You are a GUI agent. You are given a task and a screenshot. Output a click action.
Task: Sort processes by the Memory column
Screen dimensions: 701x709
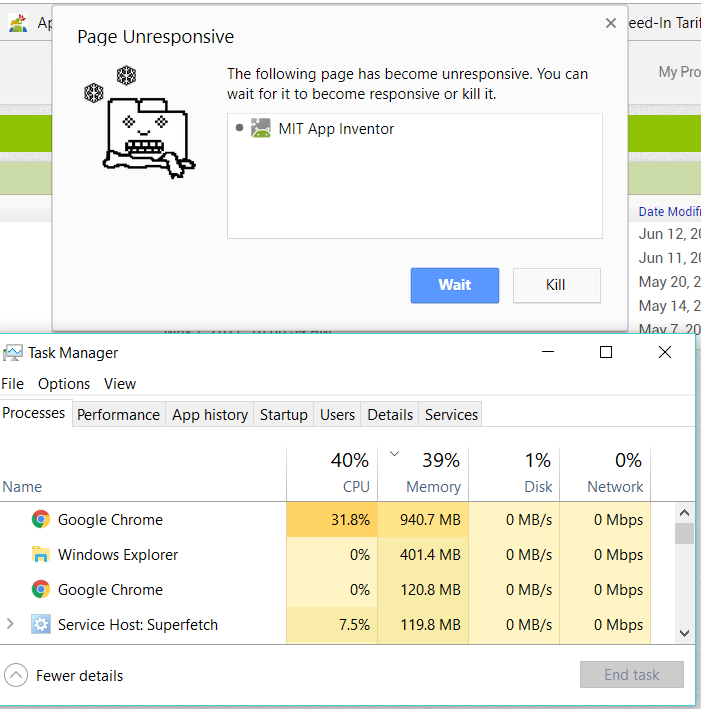pyautogui.click(x=423, y=474)
